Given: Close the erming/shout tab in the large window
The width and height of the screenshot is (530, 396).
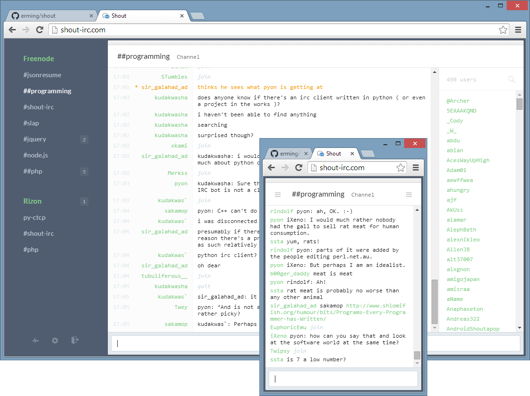Looking at the screenshot, I should pyautogui.click(x=91, y=16).
